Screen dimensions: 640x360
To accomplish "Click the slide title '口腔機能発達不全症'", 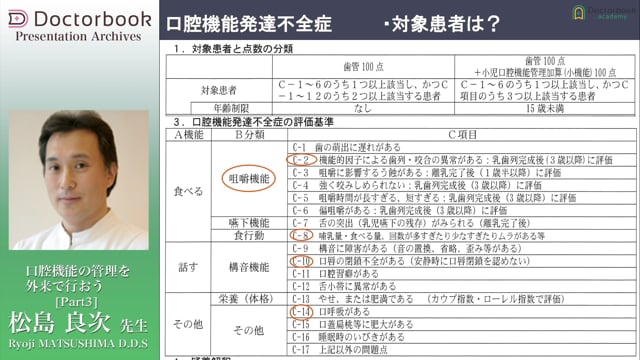I will [x=249, y=24].
